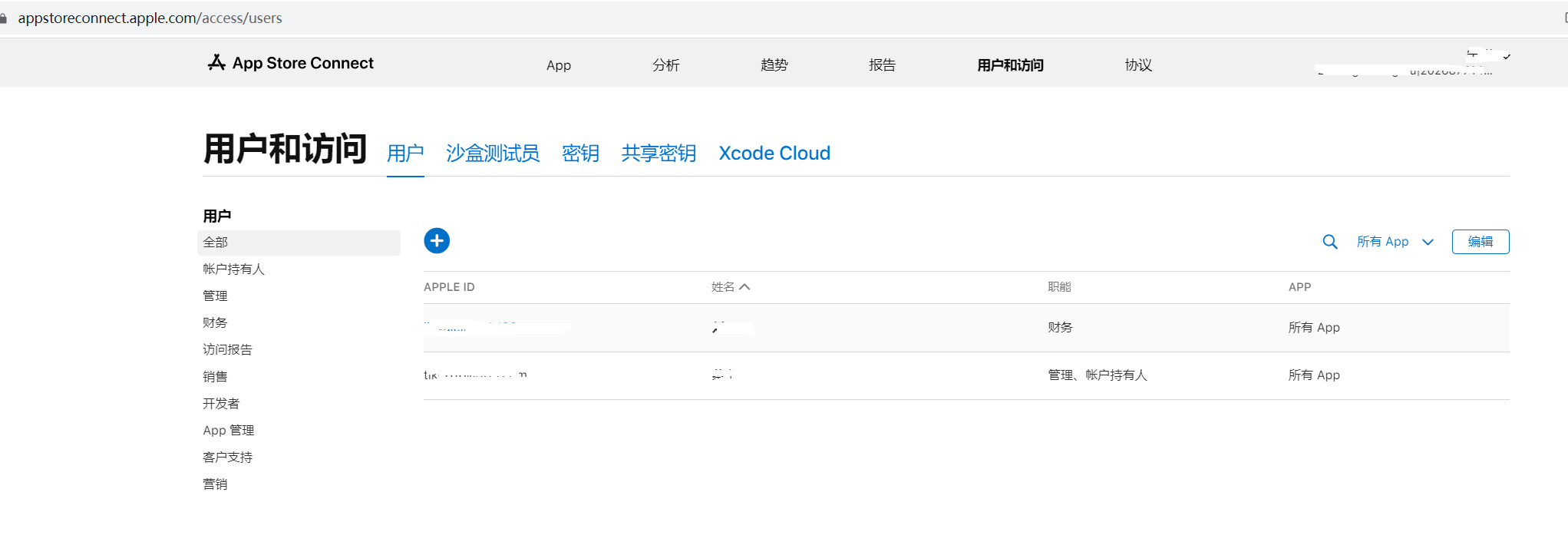Screen dimensions: 1568x555
Task: Filter users by 客户支持 role
Action: point(227,458)
